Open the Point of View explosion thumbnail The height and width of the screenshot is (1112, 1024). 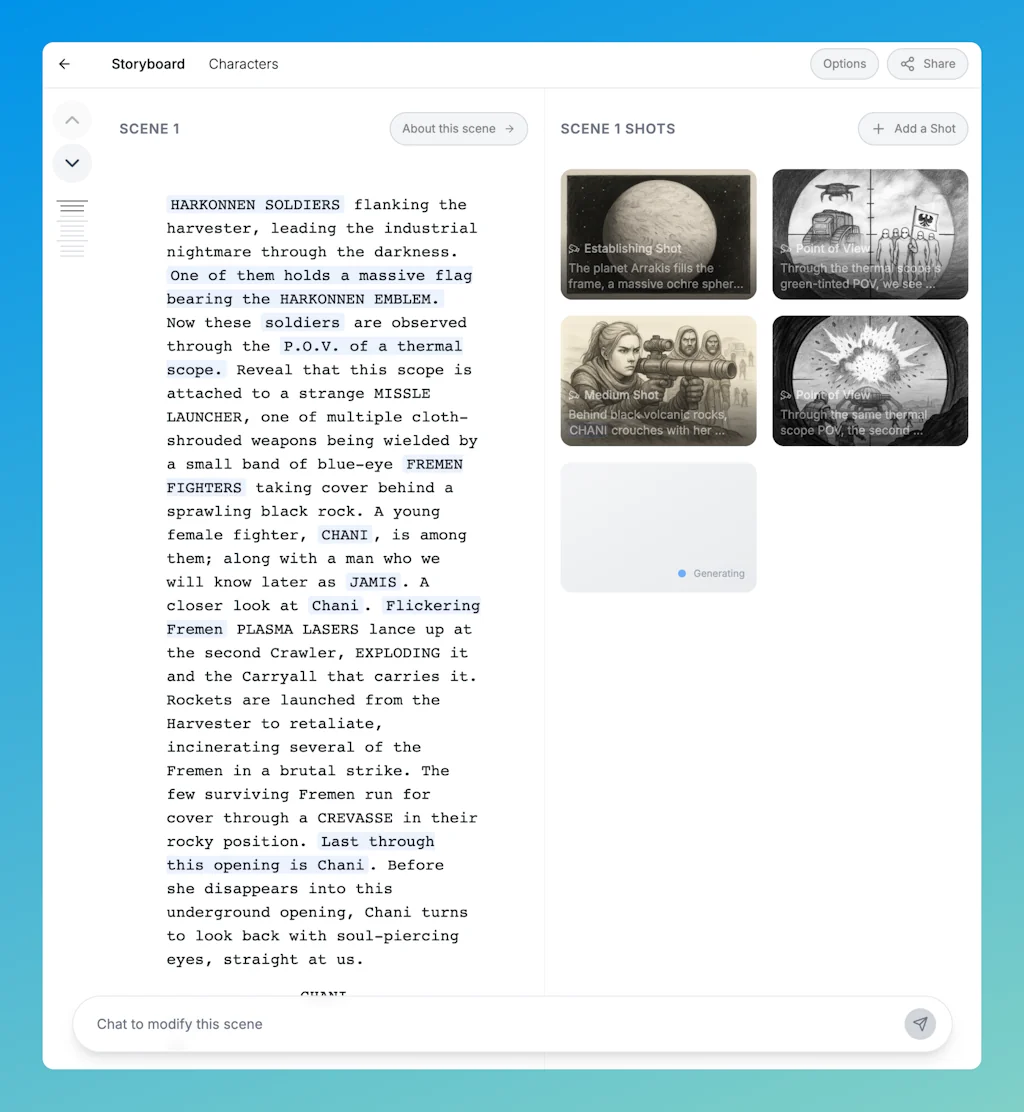(x=870, y=381)
